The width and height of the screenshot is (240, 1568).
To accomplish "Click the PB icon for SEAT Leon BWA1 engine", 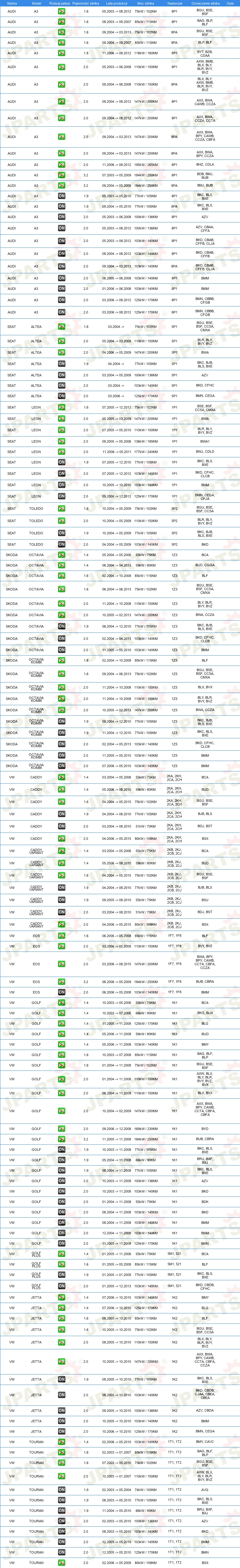I will [x=61, y=441].
